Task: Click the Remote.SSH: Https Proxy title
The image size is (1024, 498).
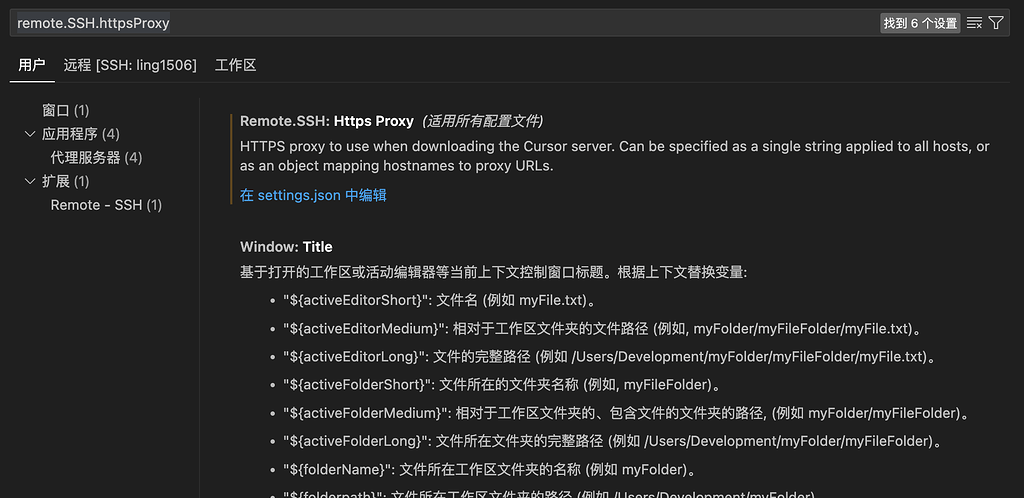Action: click(327, 121)
